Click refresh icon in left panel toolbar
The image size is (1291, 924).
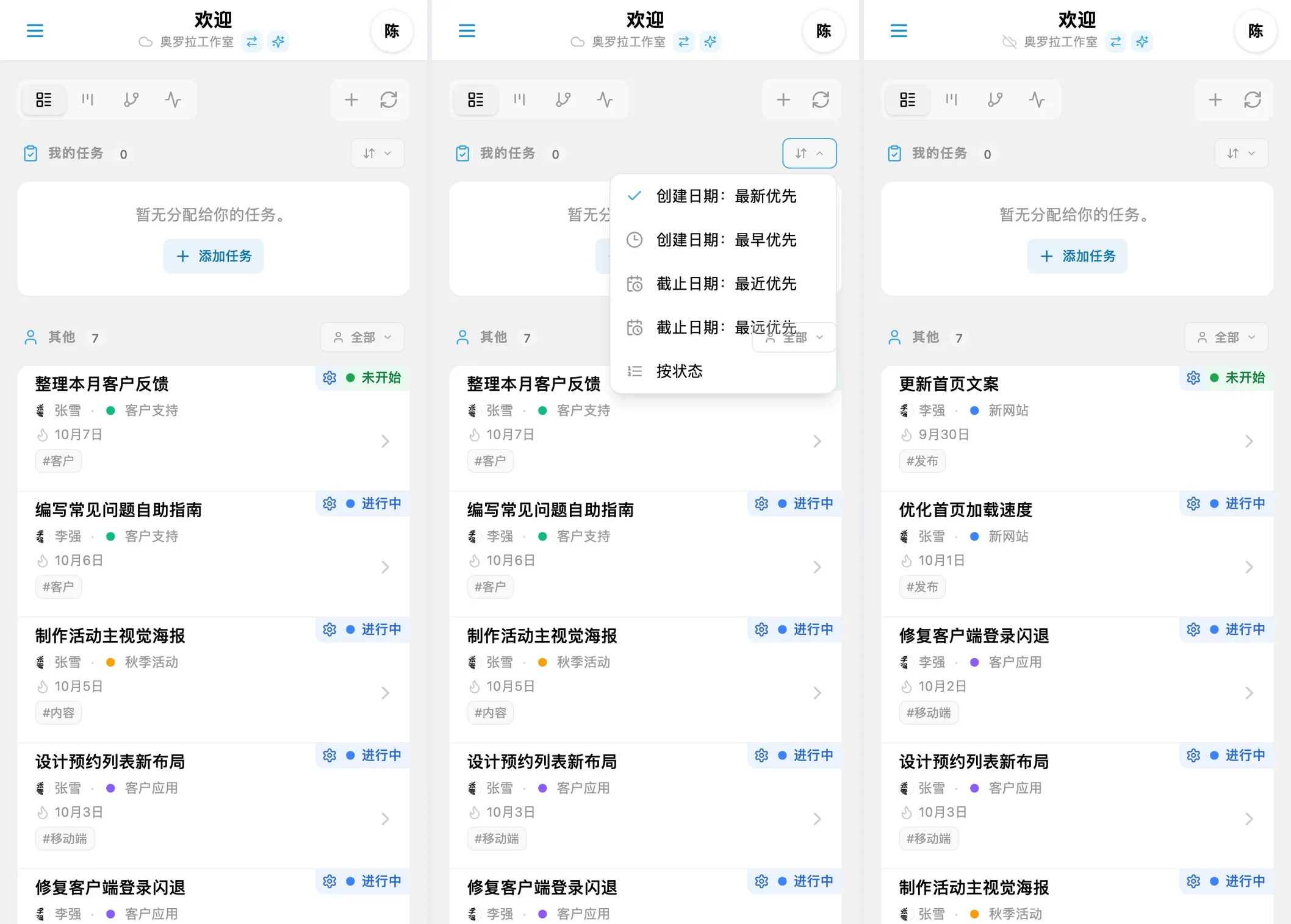pos(389,99)
